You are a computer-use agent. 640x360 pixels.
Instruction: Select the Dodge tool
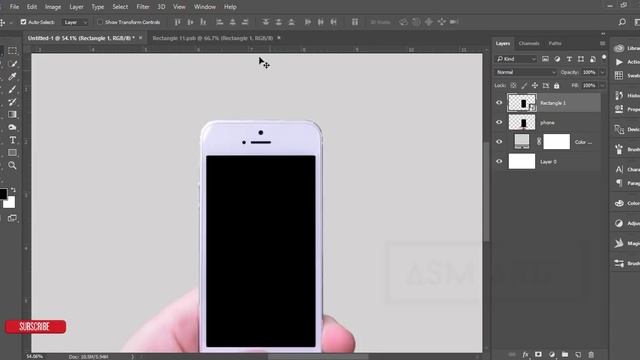(x=12, y=127)
